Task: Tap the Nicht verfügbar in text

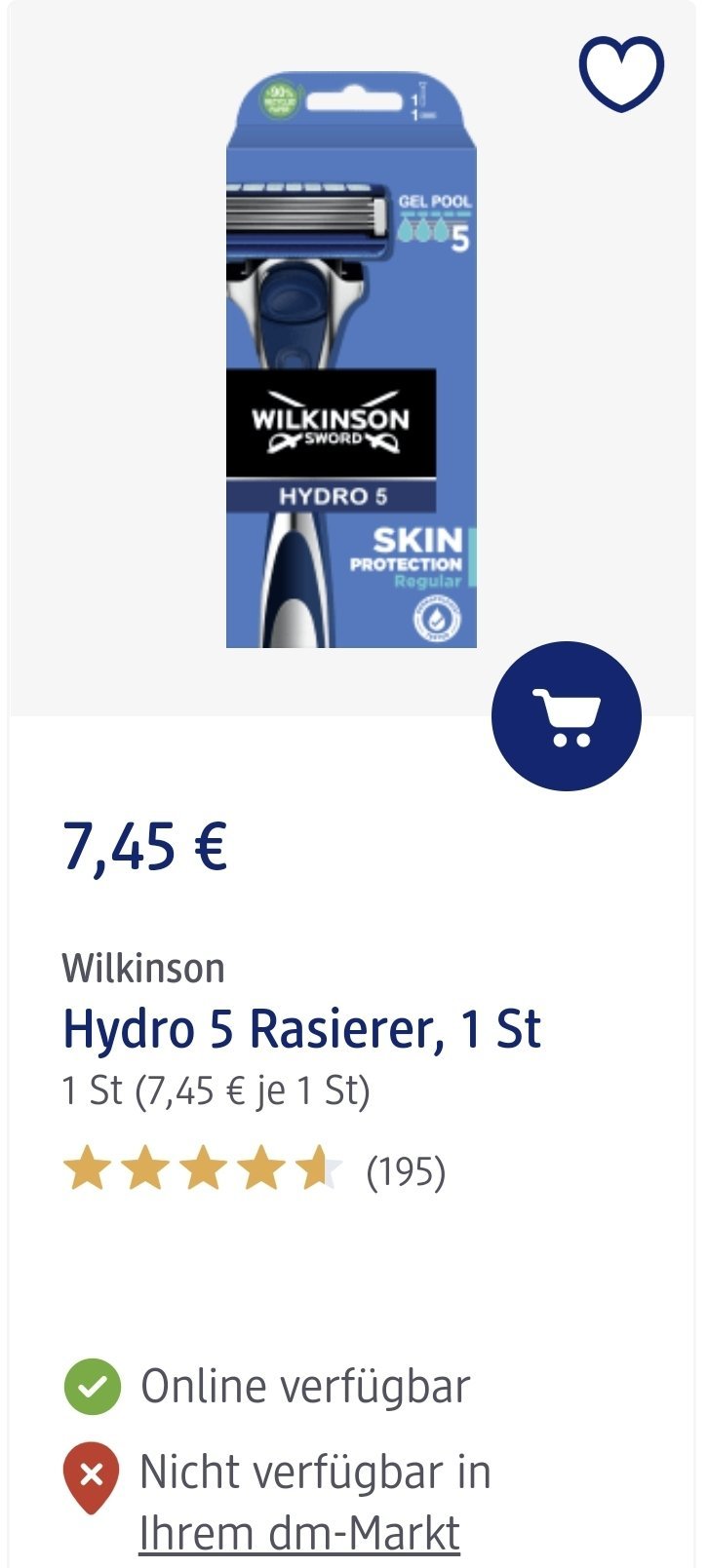Action: pos(315,1472)
